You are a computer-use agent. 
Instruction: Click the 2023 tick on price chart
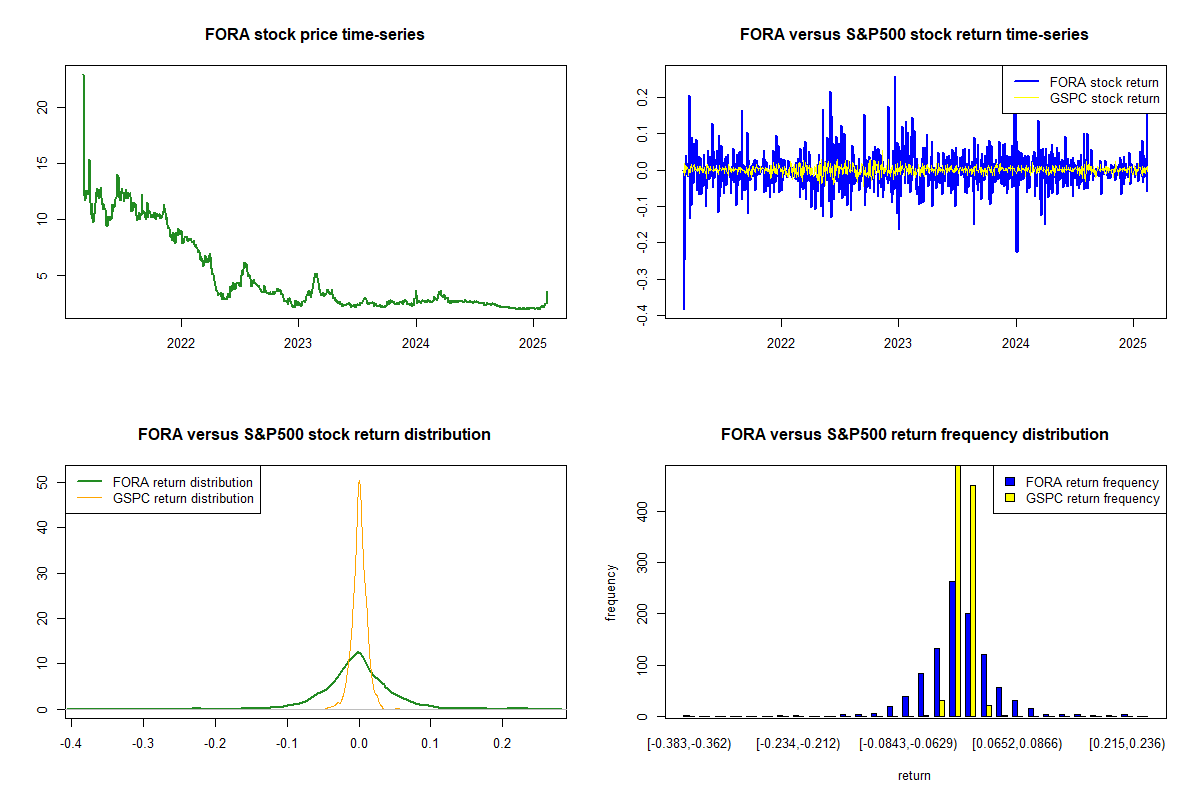pyautogui.click(x=298, y=343)
